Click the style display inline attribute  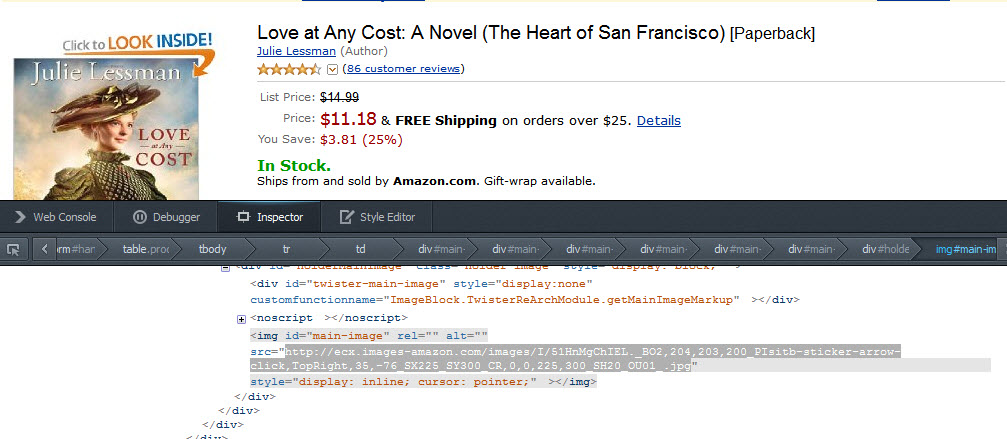click(x=393, y=383)
